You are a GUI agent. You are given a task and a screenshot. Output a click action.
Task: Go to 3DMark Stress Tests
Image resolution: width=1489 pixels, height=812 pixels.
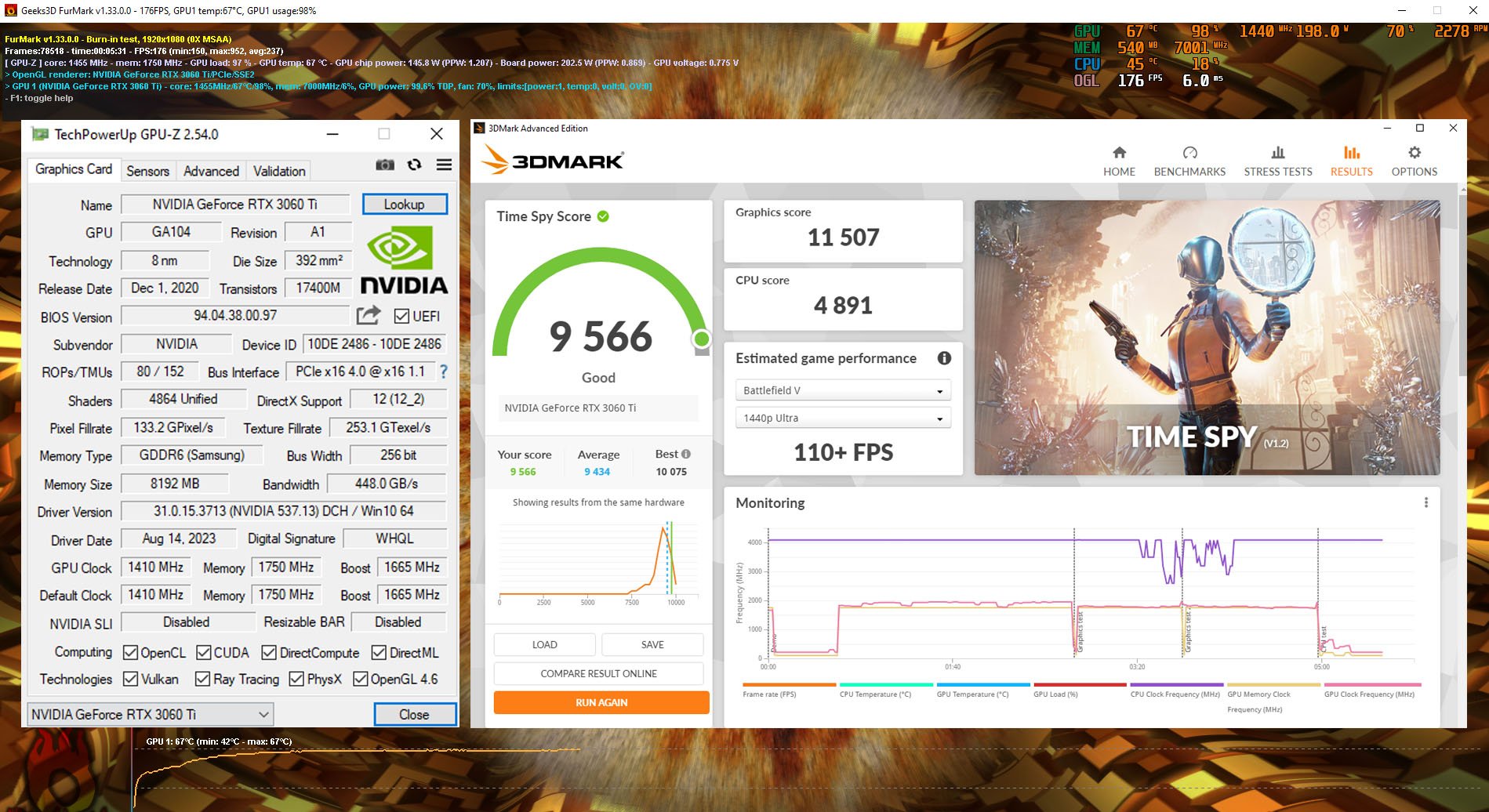pos(1278,161)
